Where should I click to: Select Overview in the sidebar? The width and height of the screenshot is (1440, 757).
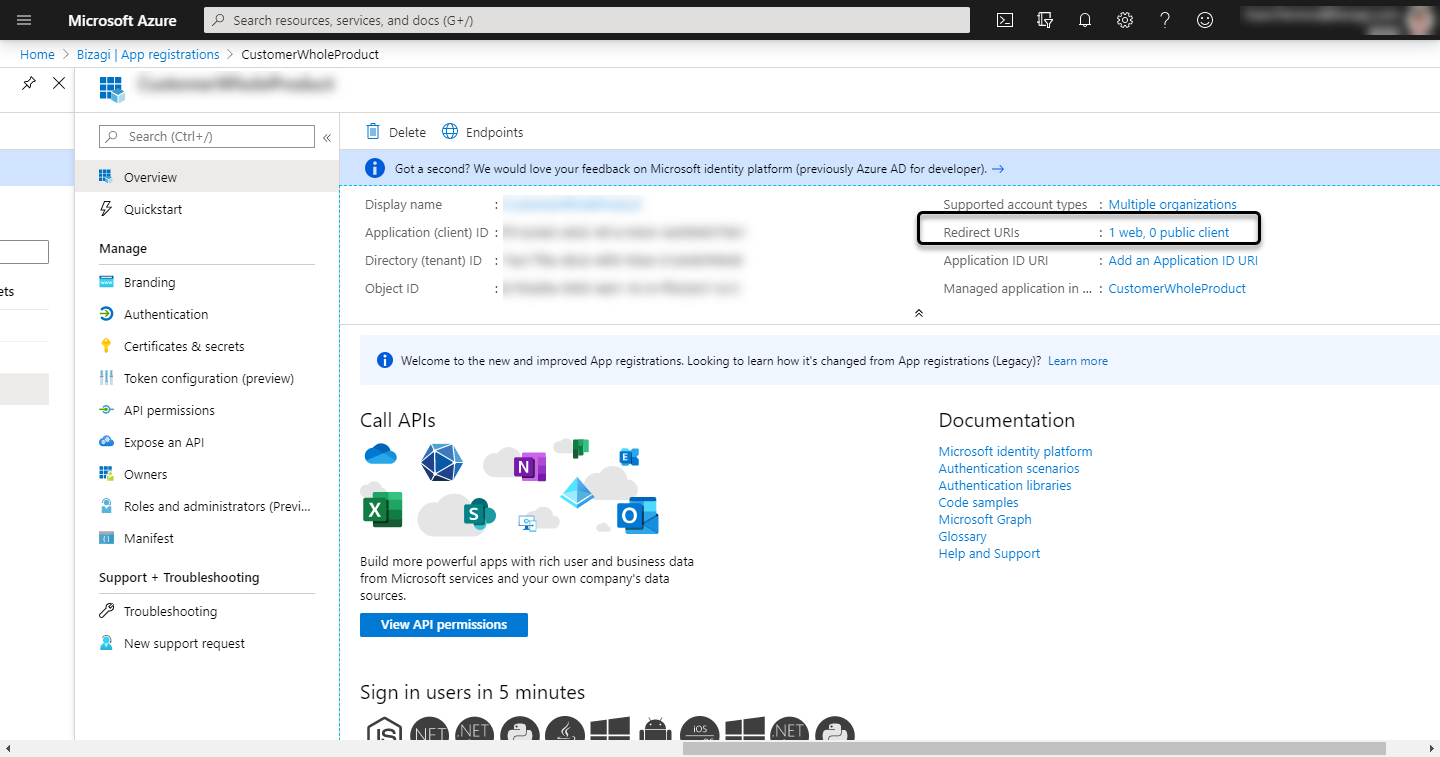(x=207, y=177)
